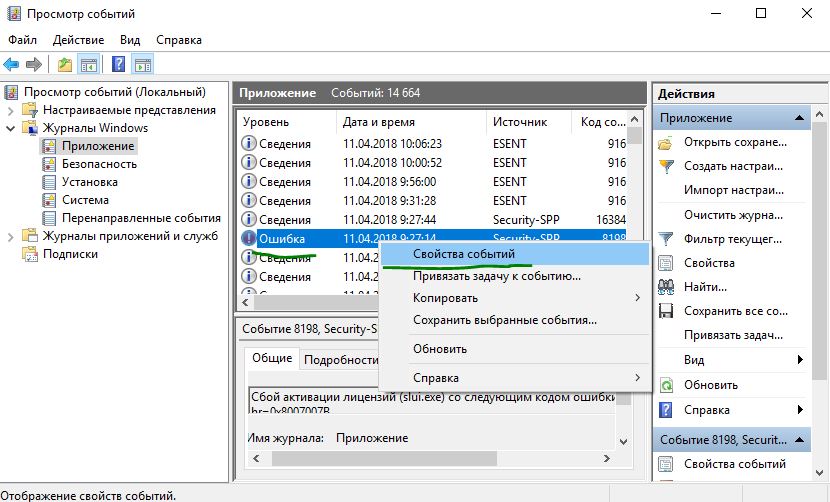Click the Event Viewer root node icon
This screenshot has height=502, width=830.
(11, 92)
